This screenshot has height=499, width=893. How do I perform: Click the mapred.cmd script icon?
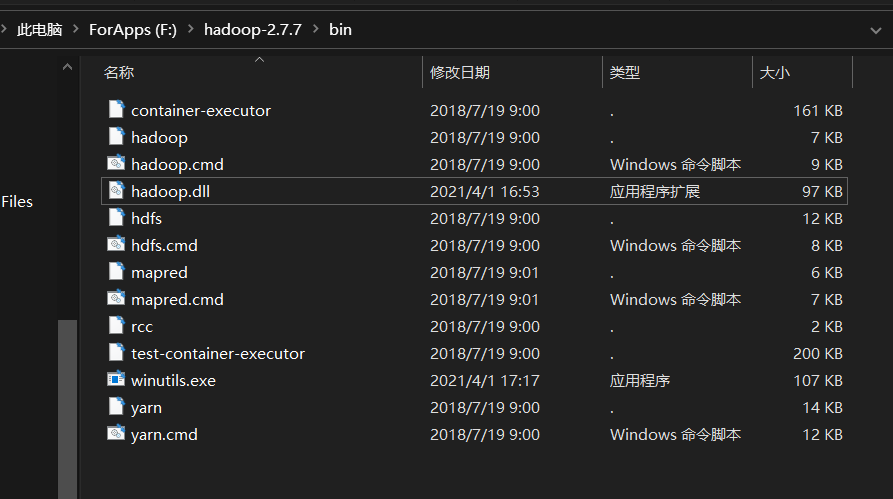[116, 299]
